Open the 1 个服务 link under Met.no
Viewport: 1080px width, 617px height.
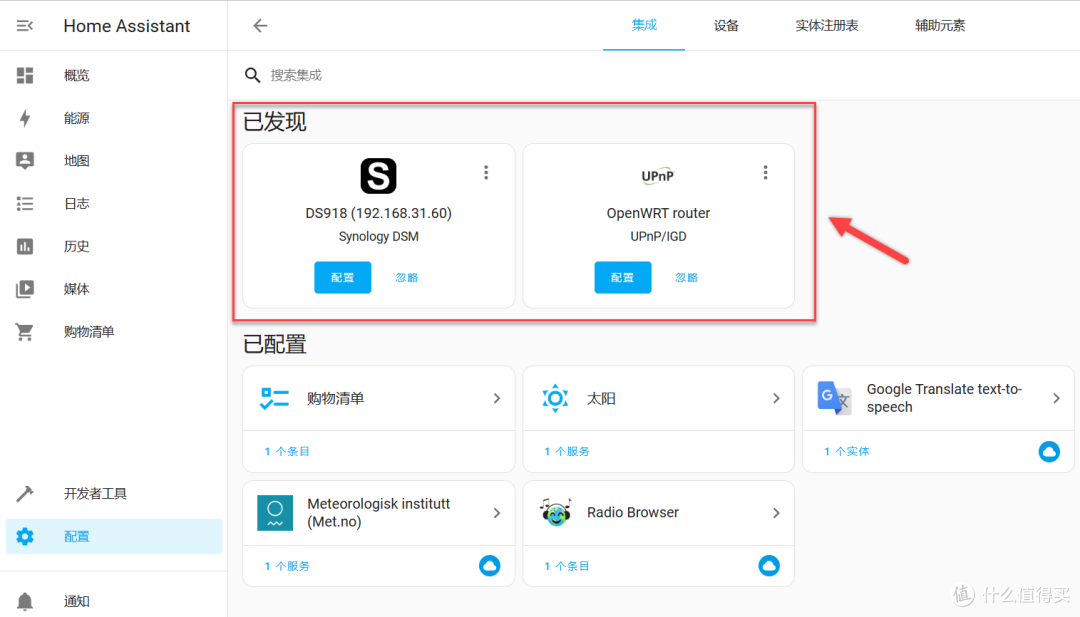coord(287,566)
